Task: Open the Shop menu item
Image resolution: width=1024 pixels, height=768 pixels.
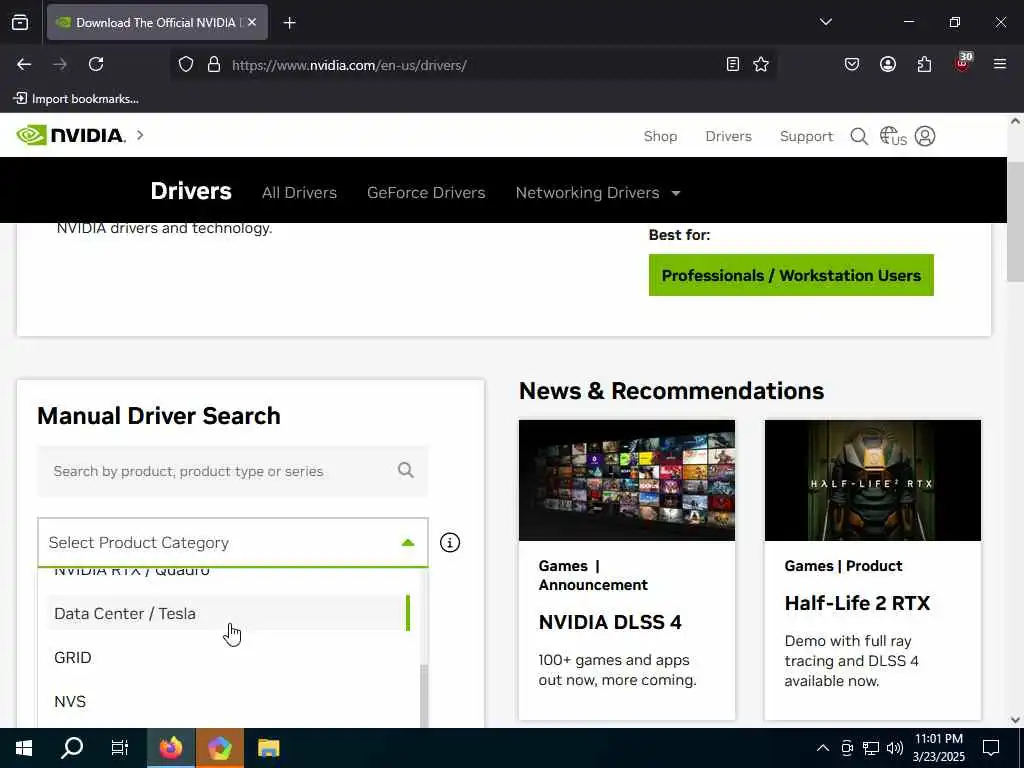Action: coord(660,136)
